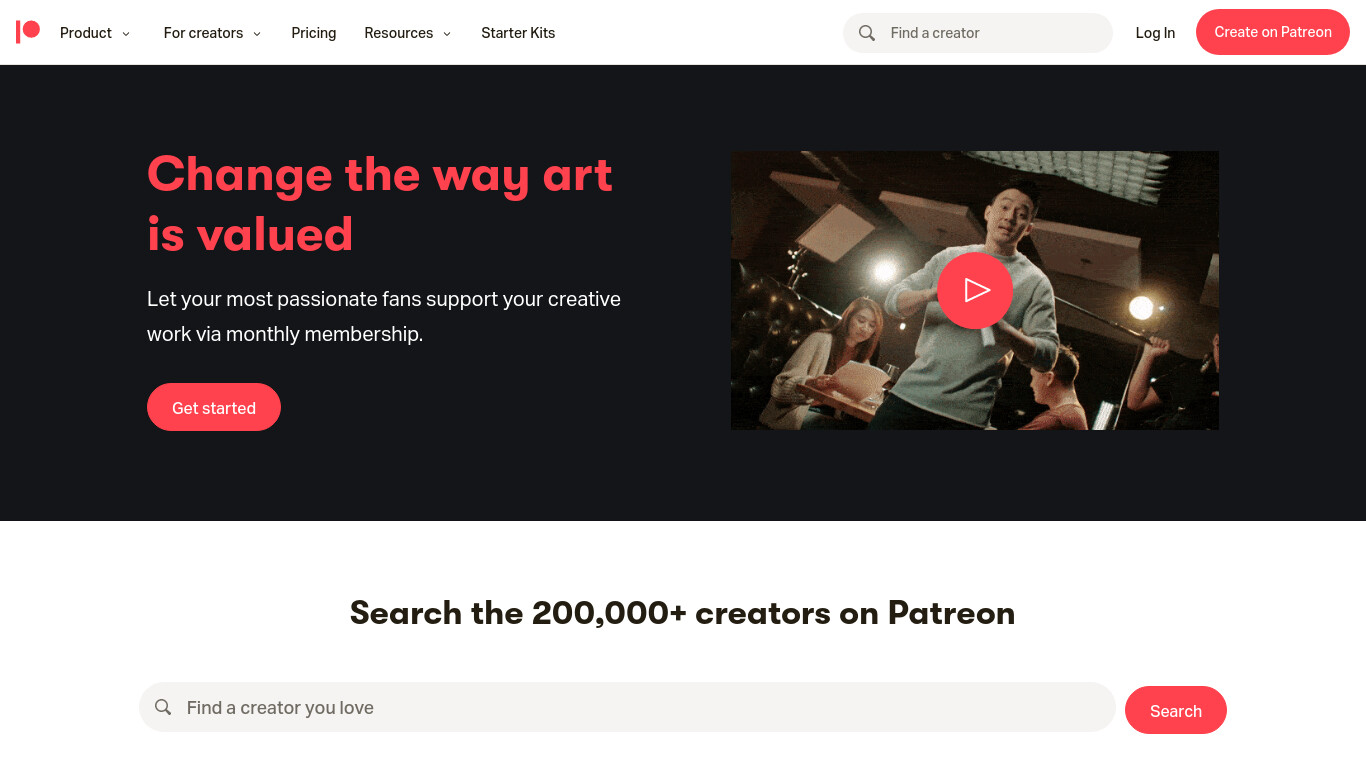Expand the Product dropdown chevron

[x=126, y=34]
